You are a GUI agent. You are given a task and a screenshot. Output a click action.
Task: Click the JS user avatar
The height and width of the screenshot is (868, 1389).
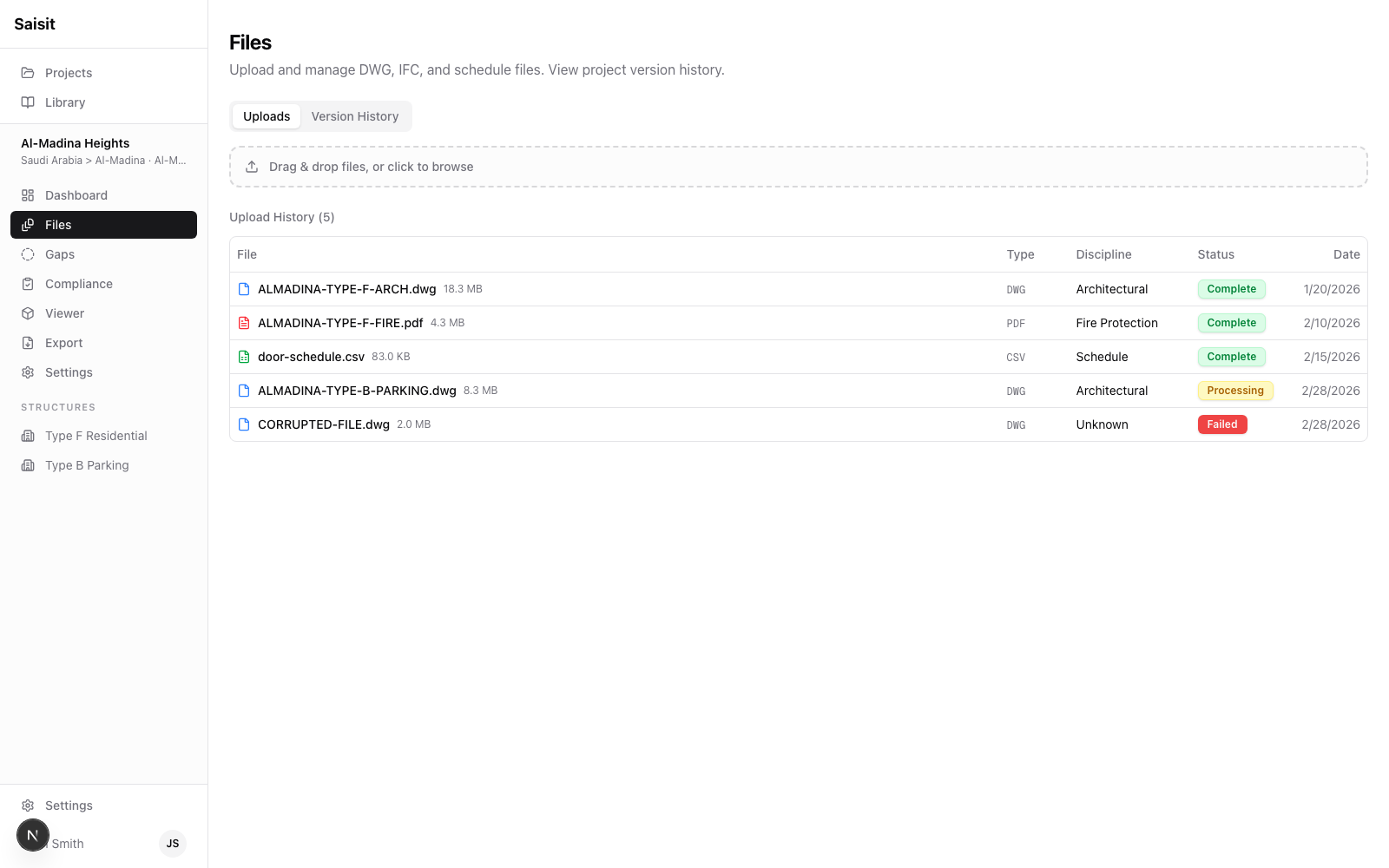pos(173,844)
